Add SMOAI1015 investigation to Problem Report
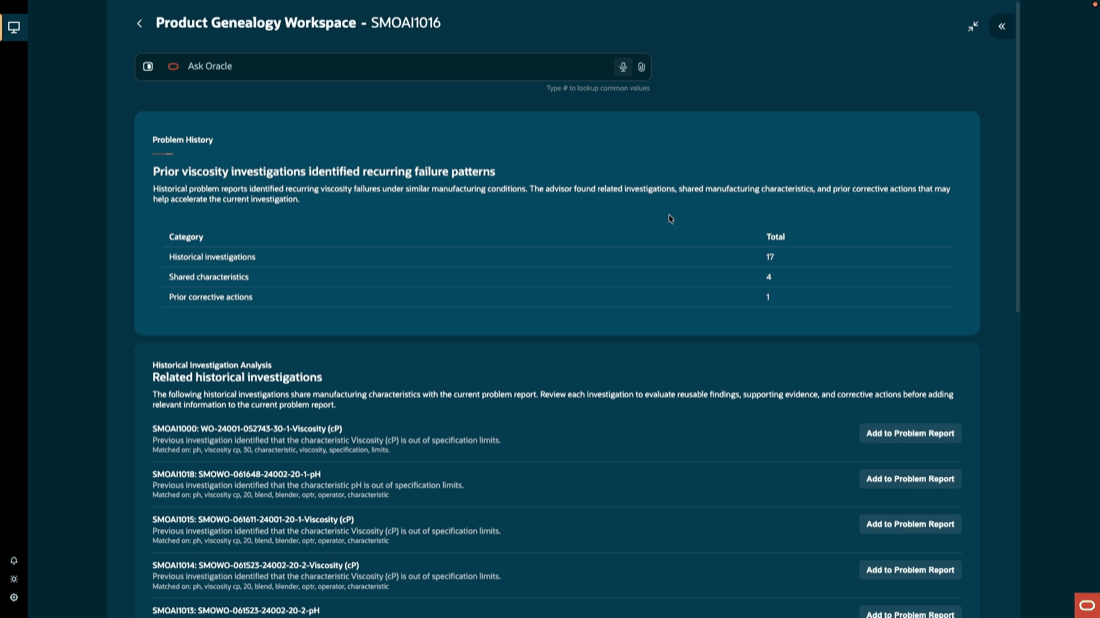 [910, 524]
